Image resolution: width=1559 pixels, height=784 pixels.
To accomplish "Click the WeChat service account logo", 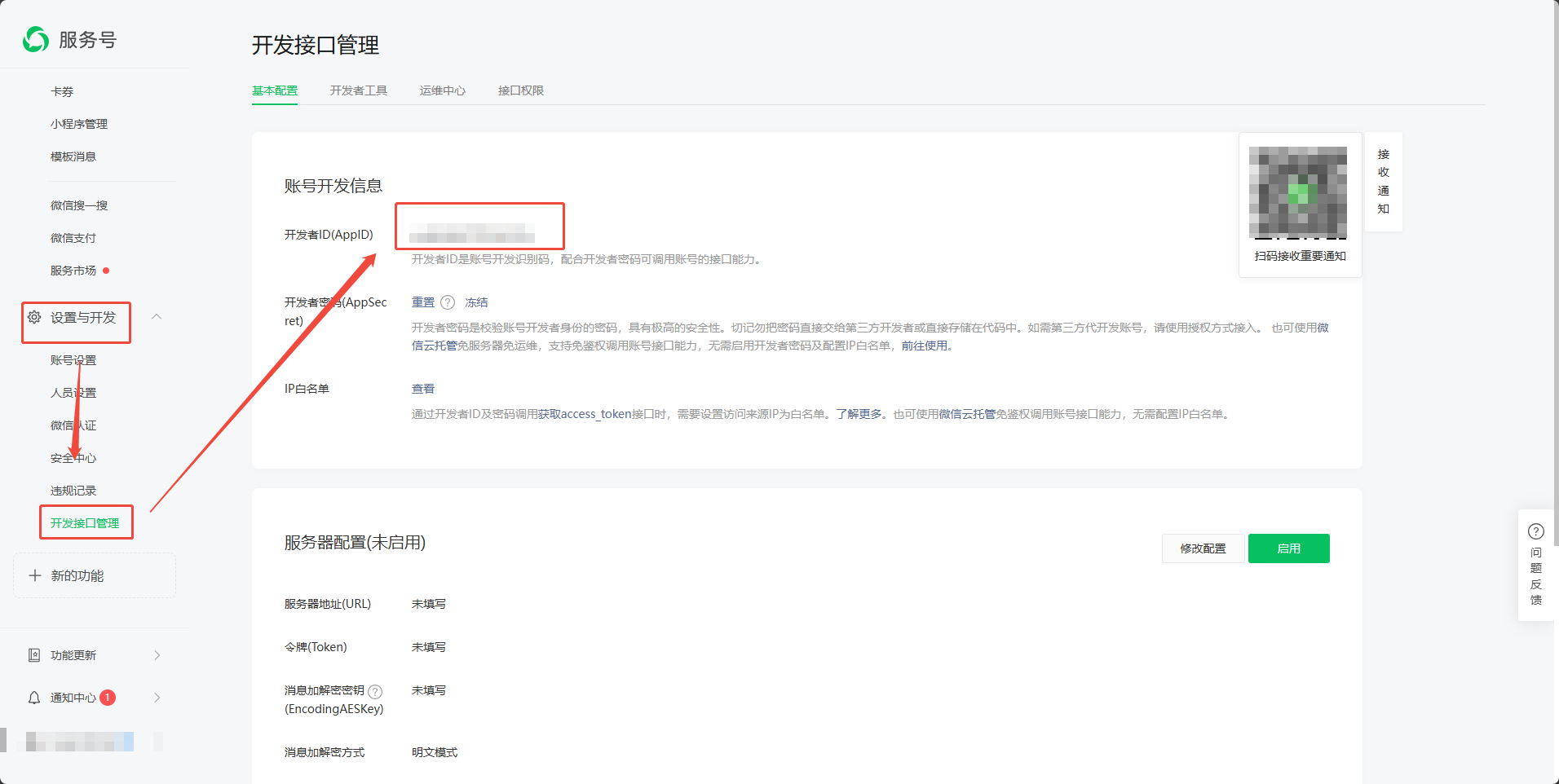I will 36,39.
